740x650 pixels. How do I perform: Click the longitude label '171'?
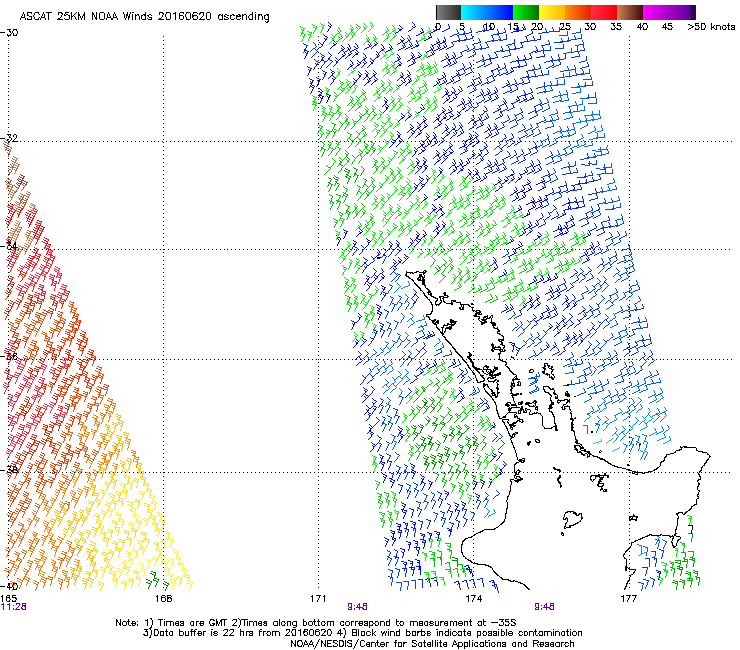point(318,599)
